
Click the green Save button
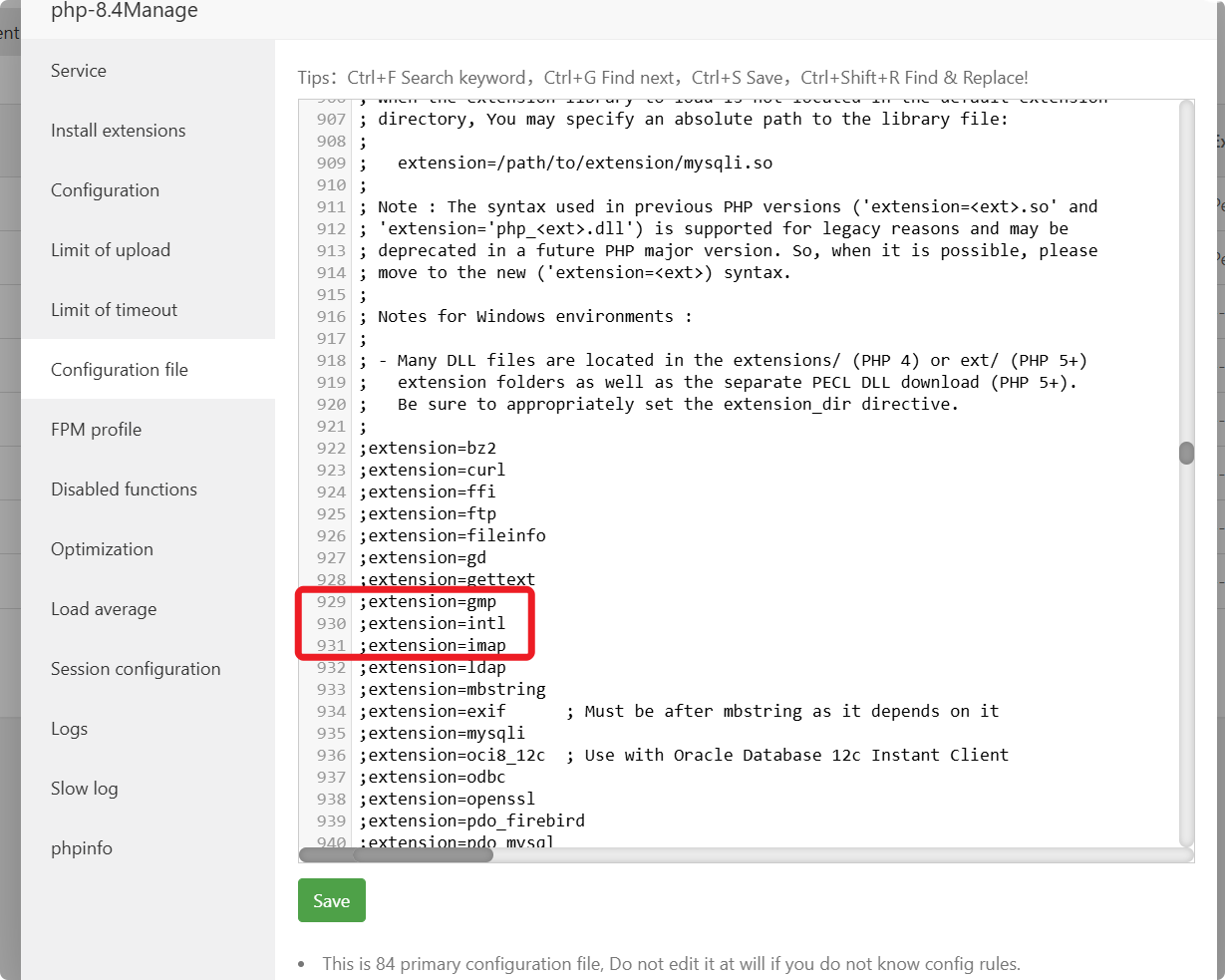332,900
